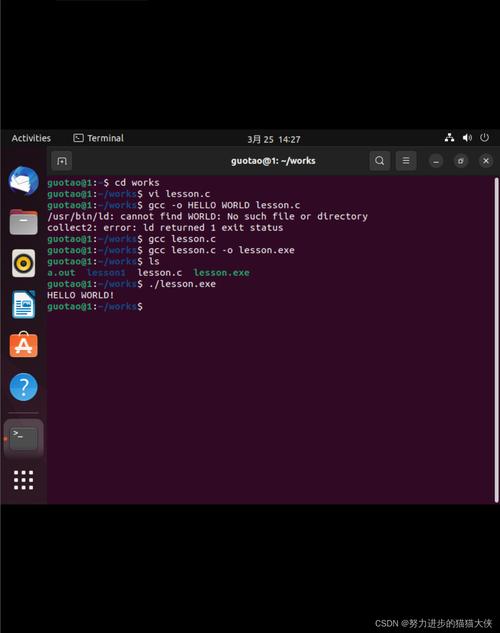The image size is (500, 633).
Task: Click the network status icon
Action: pos(449,138)
